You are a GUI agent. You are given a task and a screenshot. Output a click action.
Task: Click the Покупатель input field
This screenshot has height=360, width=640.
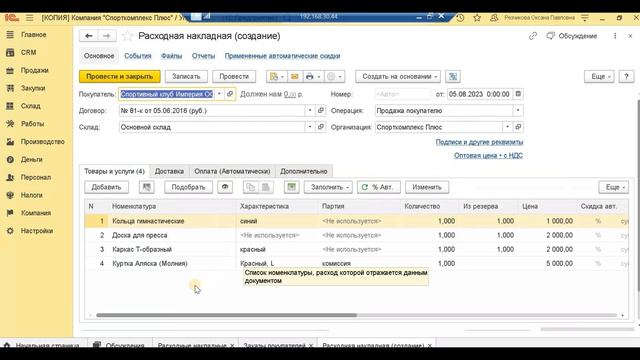click(167, 94)
